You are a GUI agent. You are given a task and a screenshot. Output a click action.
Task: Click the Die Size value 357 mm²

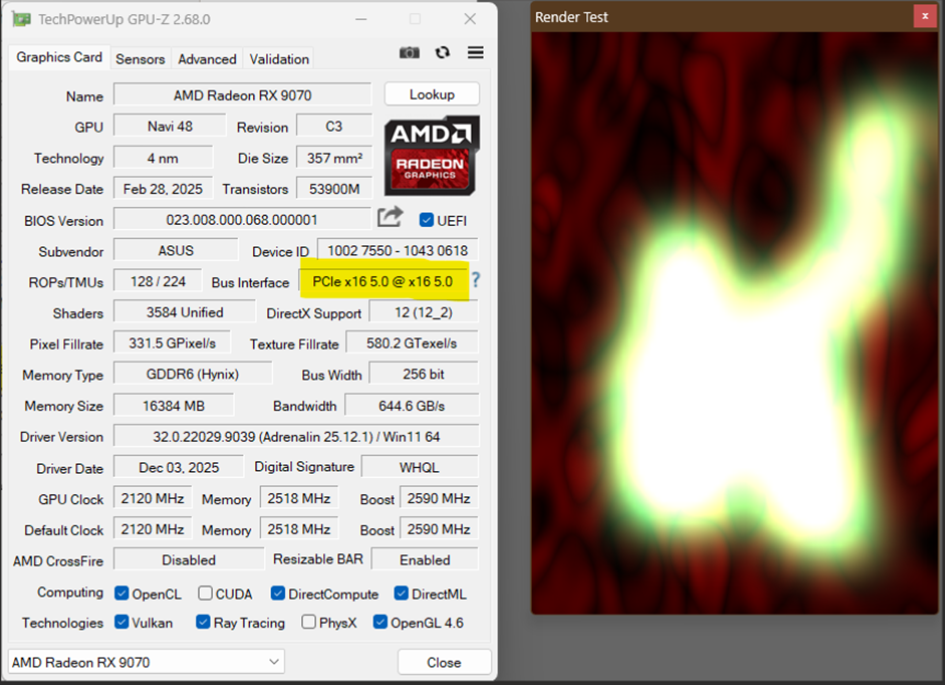coord(334,158)
